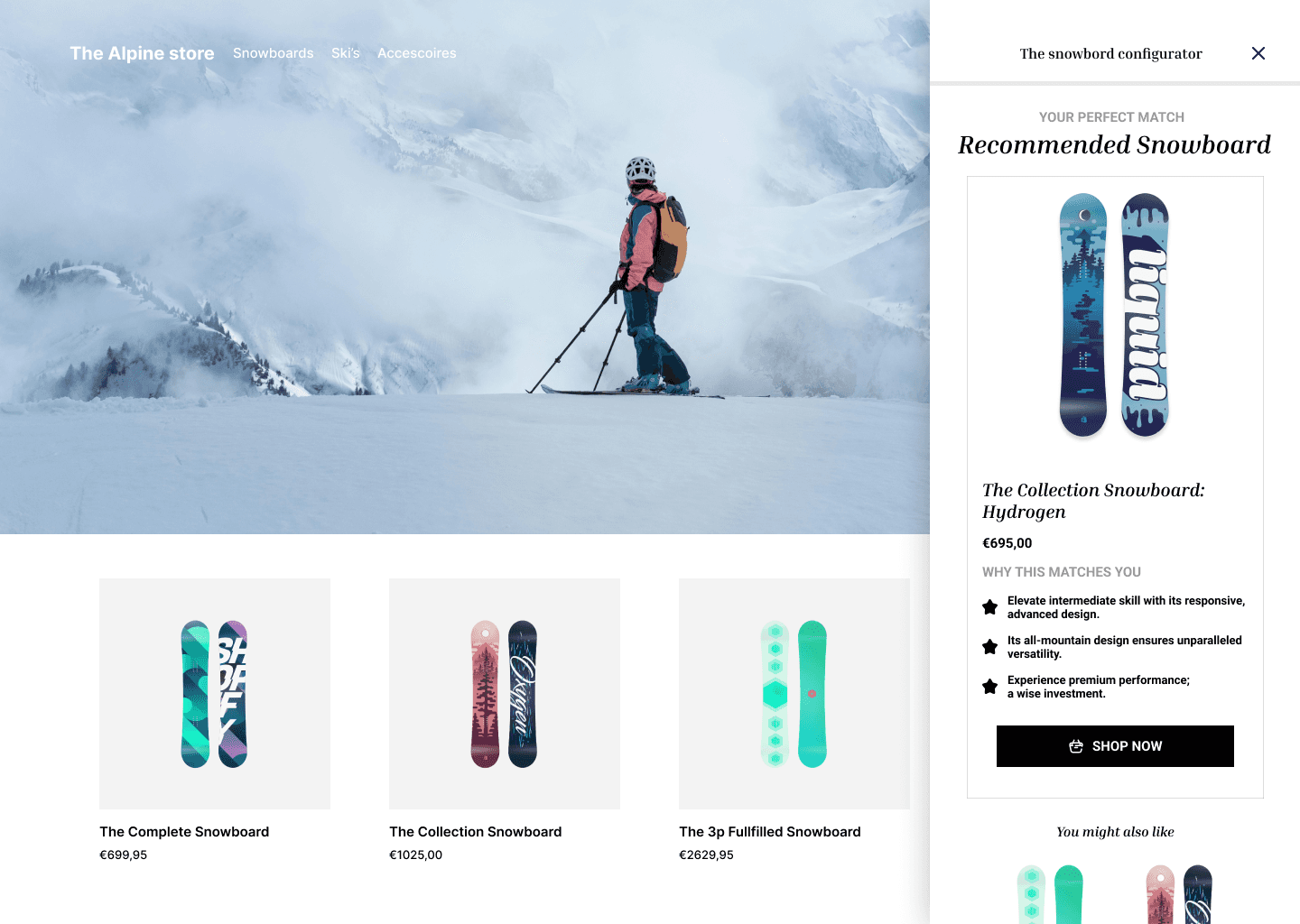Open The Collection Snowboard: Hydrogen title
The image size is (1300, 924).
click(1093, 501)
